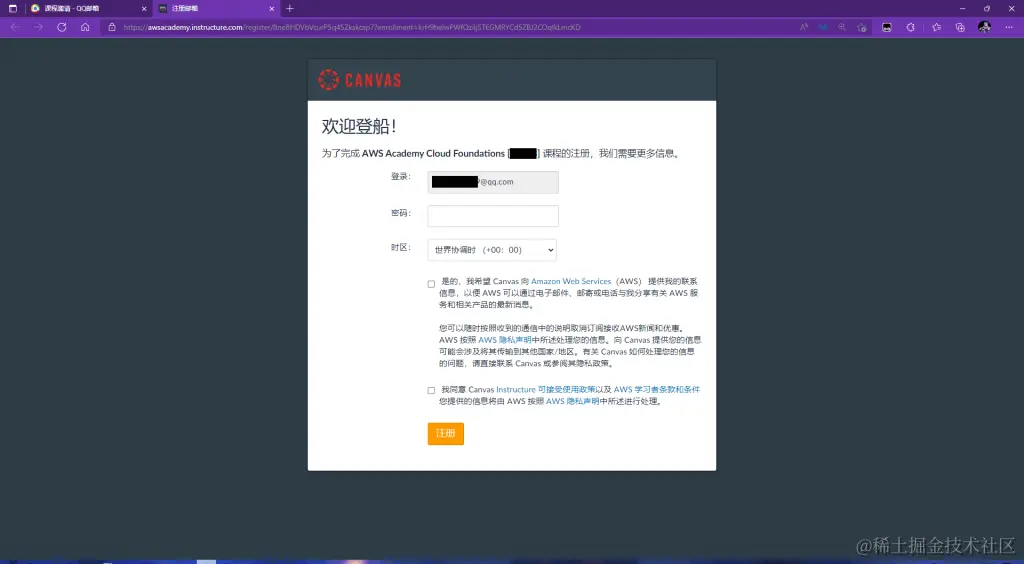Open a new tab with plus icon

point(290,8)
